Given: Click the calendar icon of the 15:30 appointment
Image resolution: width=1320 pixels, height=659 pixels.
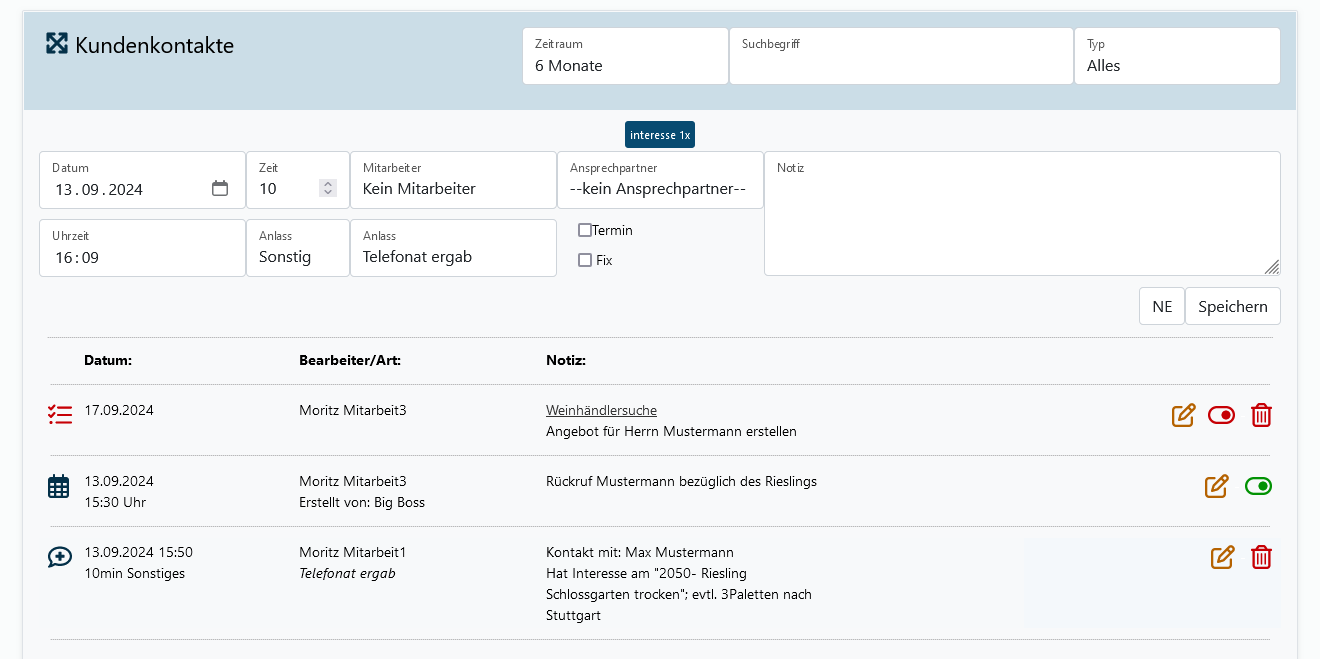Looking at the screenshot, I should click(59, 487).
